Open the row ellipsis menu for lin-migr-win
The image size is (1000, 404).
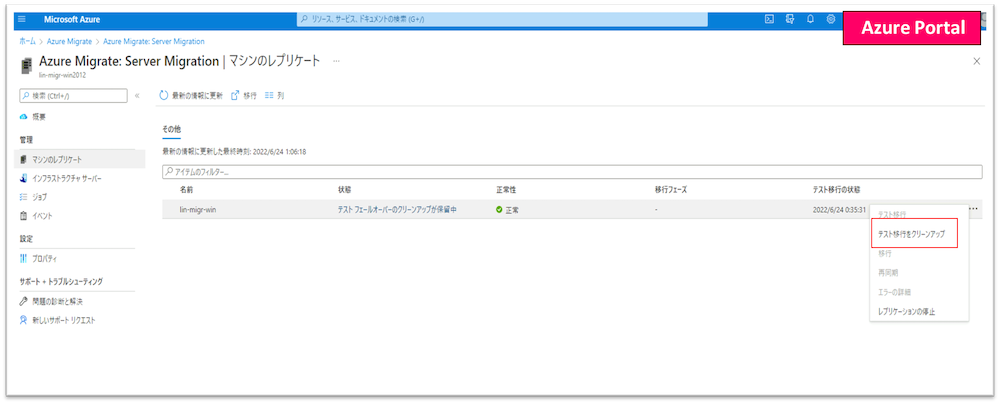[x=973, y=209]
